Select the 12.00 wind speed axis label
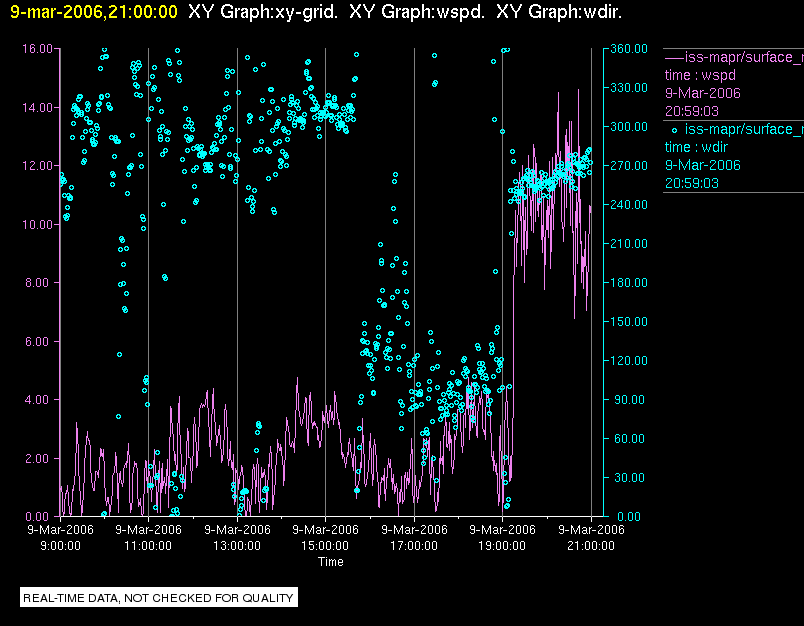 point(37,166)
